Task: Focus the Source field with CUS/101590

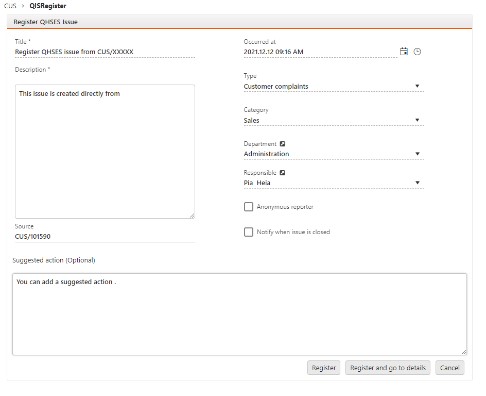Action: 105,237
